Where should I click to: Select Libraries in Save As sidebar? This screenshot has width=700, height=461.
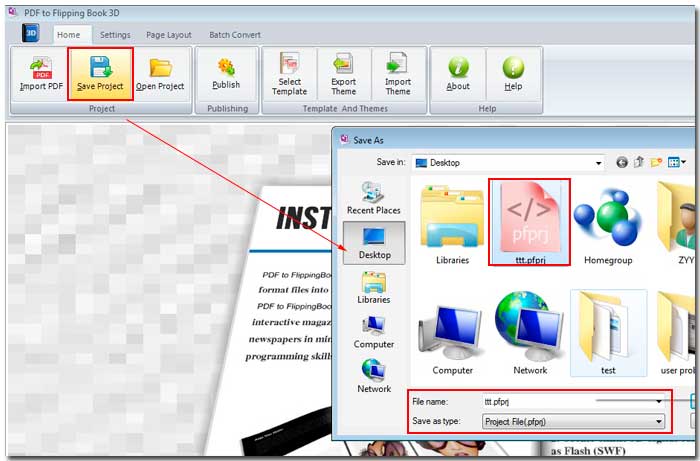click(x=374, y=288)
